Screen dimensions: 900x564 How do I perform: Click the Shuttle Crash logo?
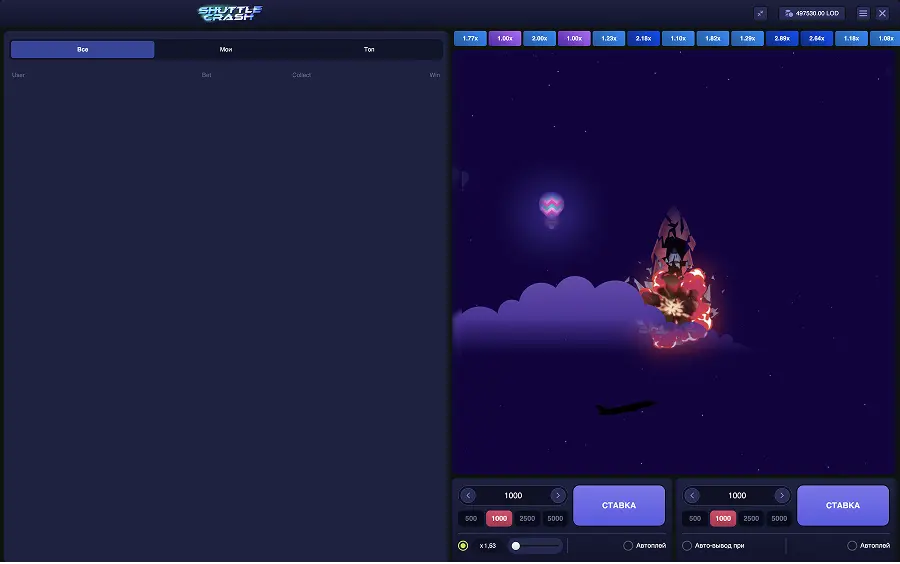point(230,13)
